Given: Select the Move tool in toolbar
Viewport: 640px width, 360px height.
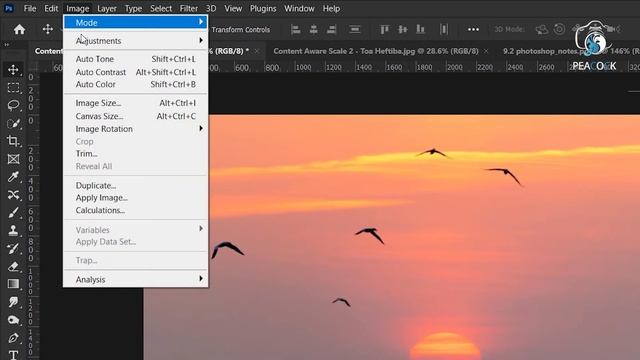Looking at the screenshot, I should (13, 69).
